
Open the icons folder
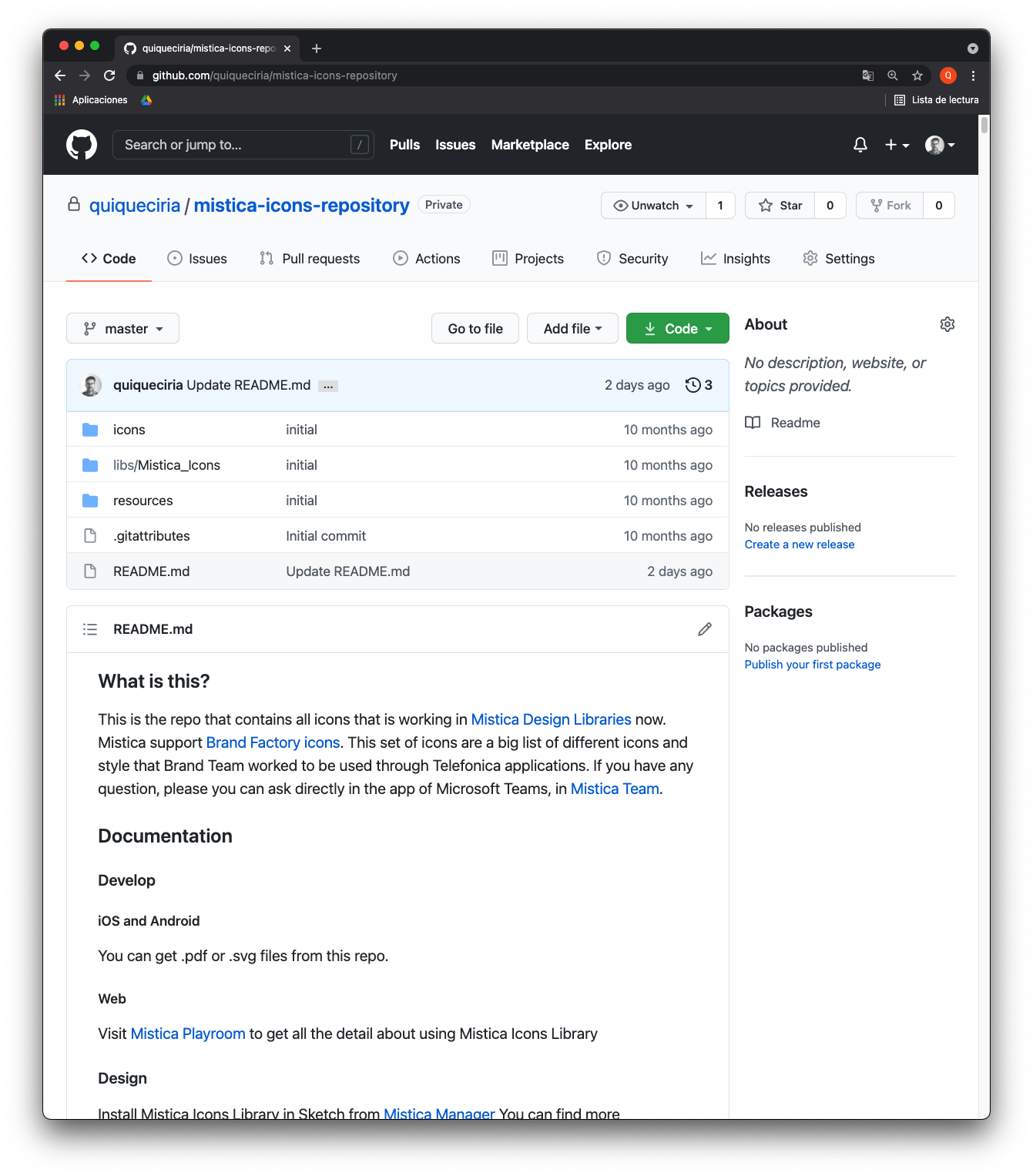tap(129, 430)
